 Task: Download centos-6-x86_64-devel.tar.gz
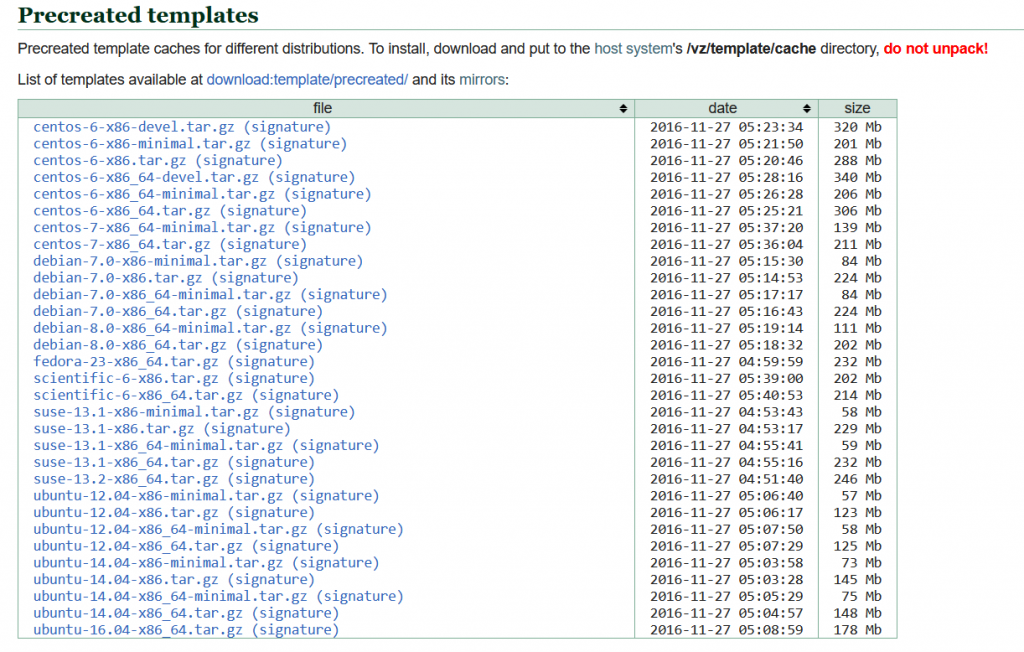pos(146,177)
